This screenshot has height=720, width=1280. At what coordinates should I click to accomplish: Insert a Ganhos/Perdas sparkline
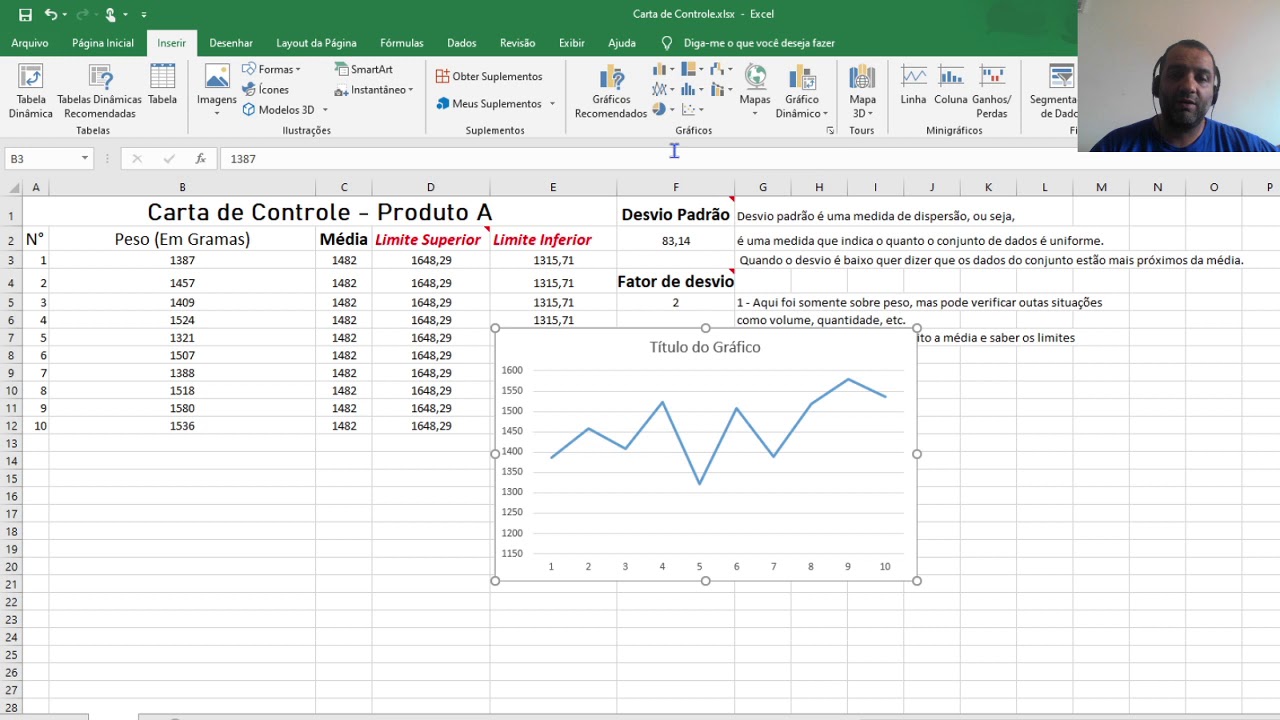(x=992, y=92)
